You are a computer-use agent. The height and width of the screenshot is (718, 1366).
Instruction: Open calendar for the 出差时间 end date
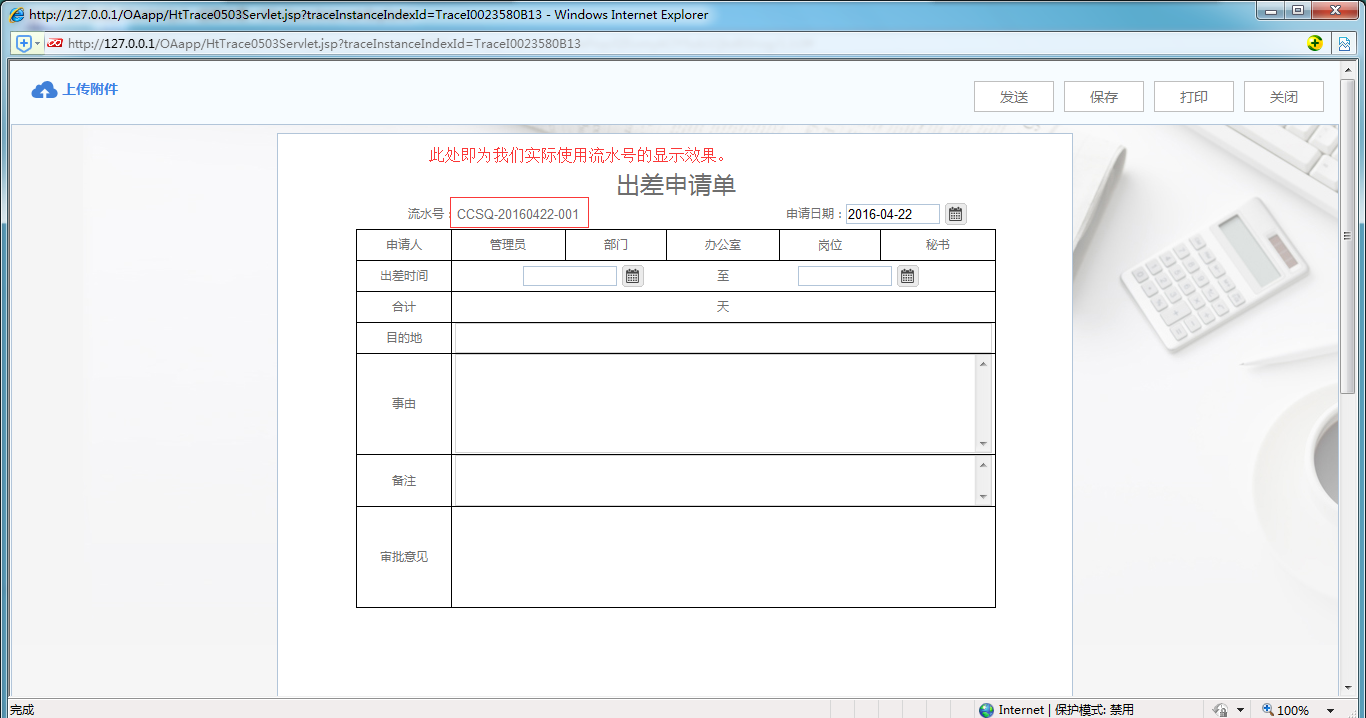(907, 276)
